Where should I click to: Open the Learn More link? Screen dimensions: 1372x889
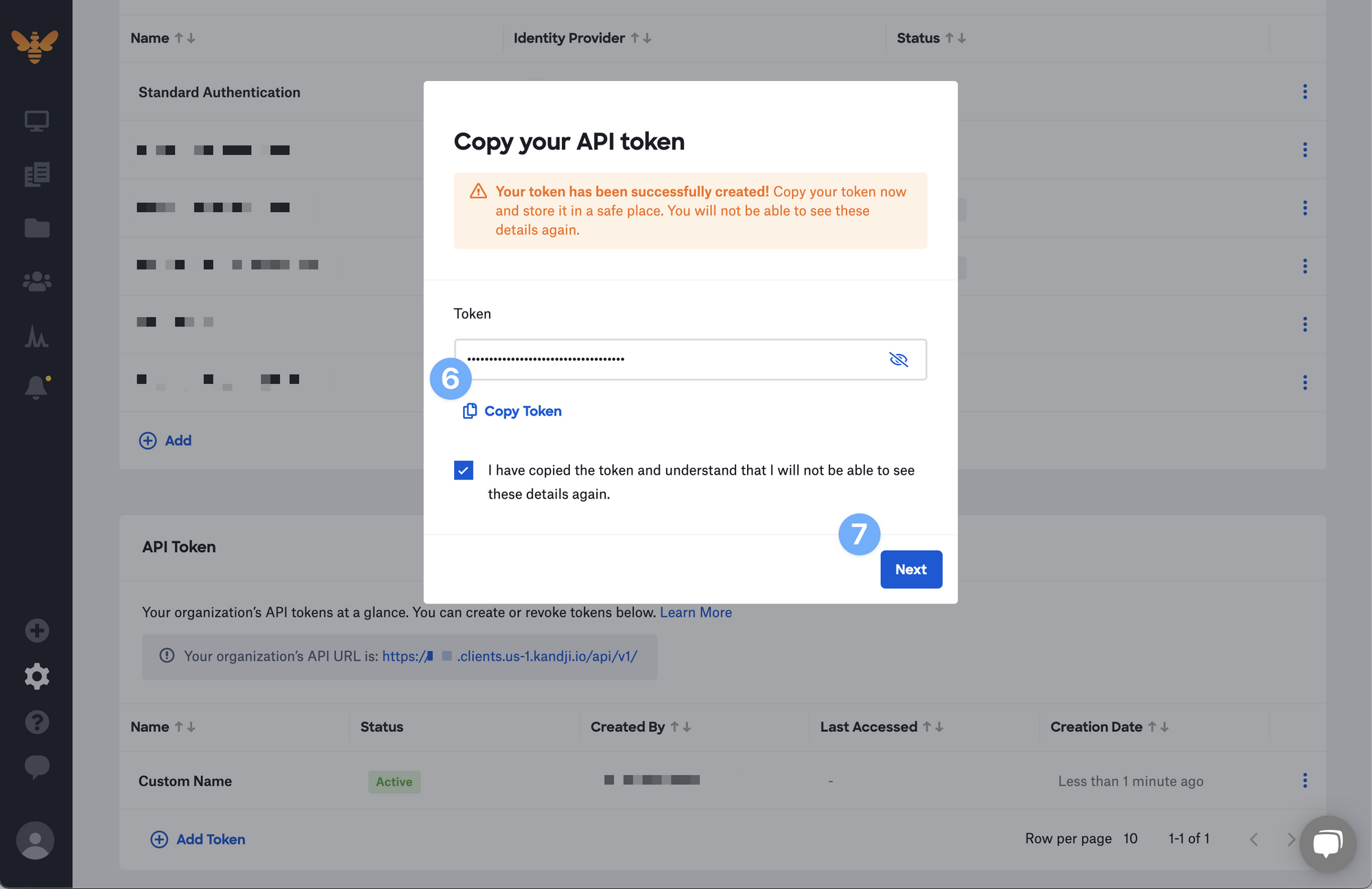pos(695,613)
